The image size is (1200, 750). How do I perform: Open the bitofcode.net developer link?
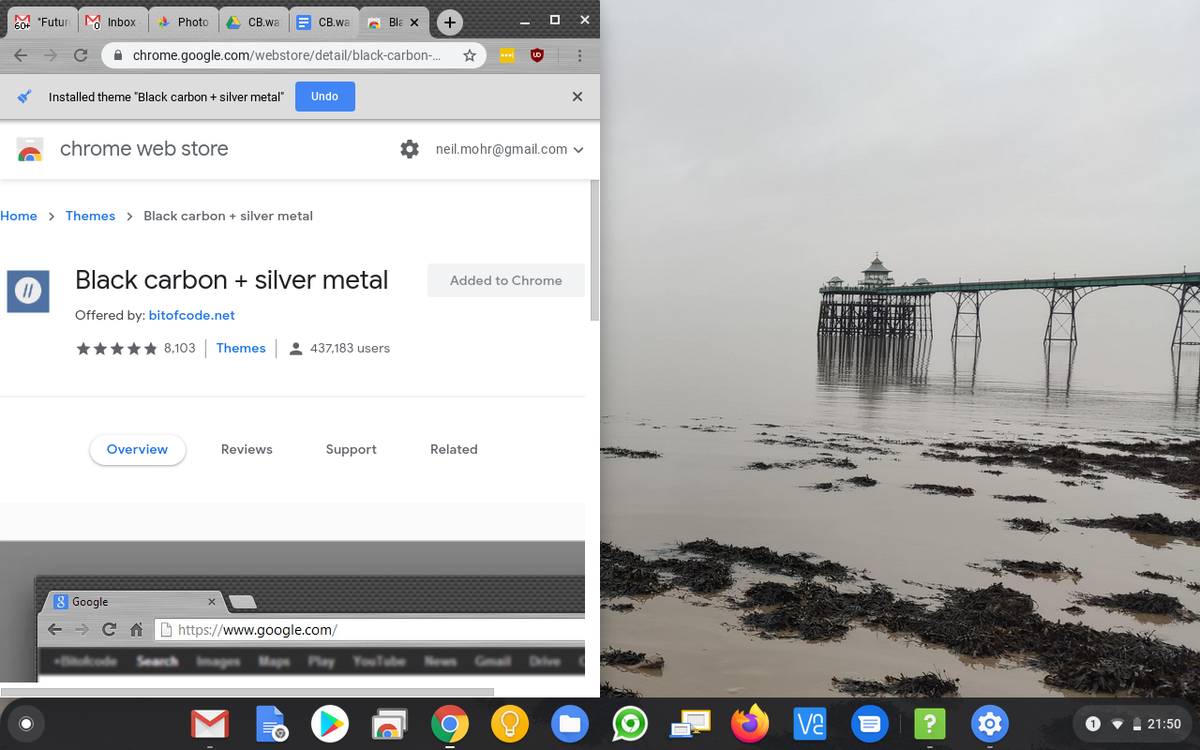tap(192, 315)
